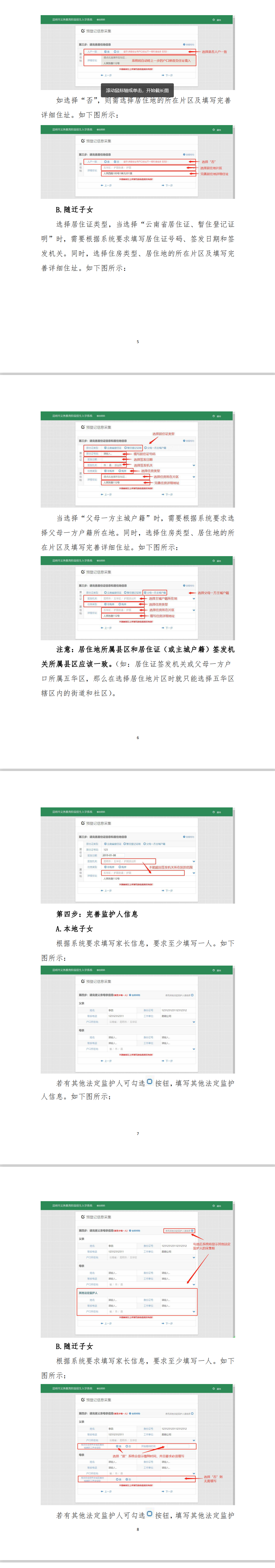Click father's 姓名 field in page 8 first screenshot
The image size is (275, 1568).
pyautogui.click(x=124, y=1246)
